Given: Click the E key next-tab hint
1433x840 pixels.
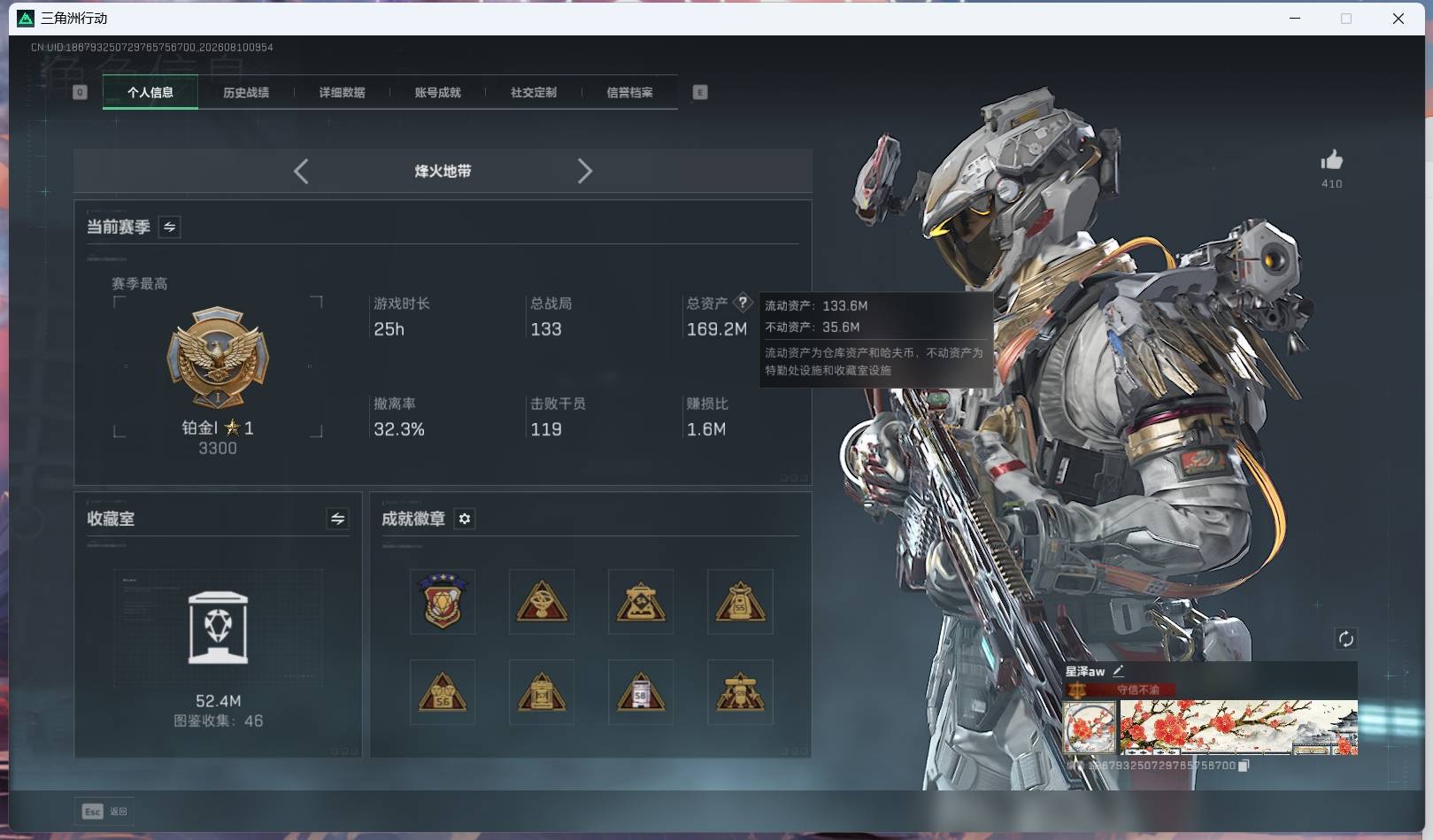Looking at the screenshot, I should (700, 92).
